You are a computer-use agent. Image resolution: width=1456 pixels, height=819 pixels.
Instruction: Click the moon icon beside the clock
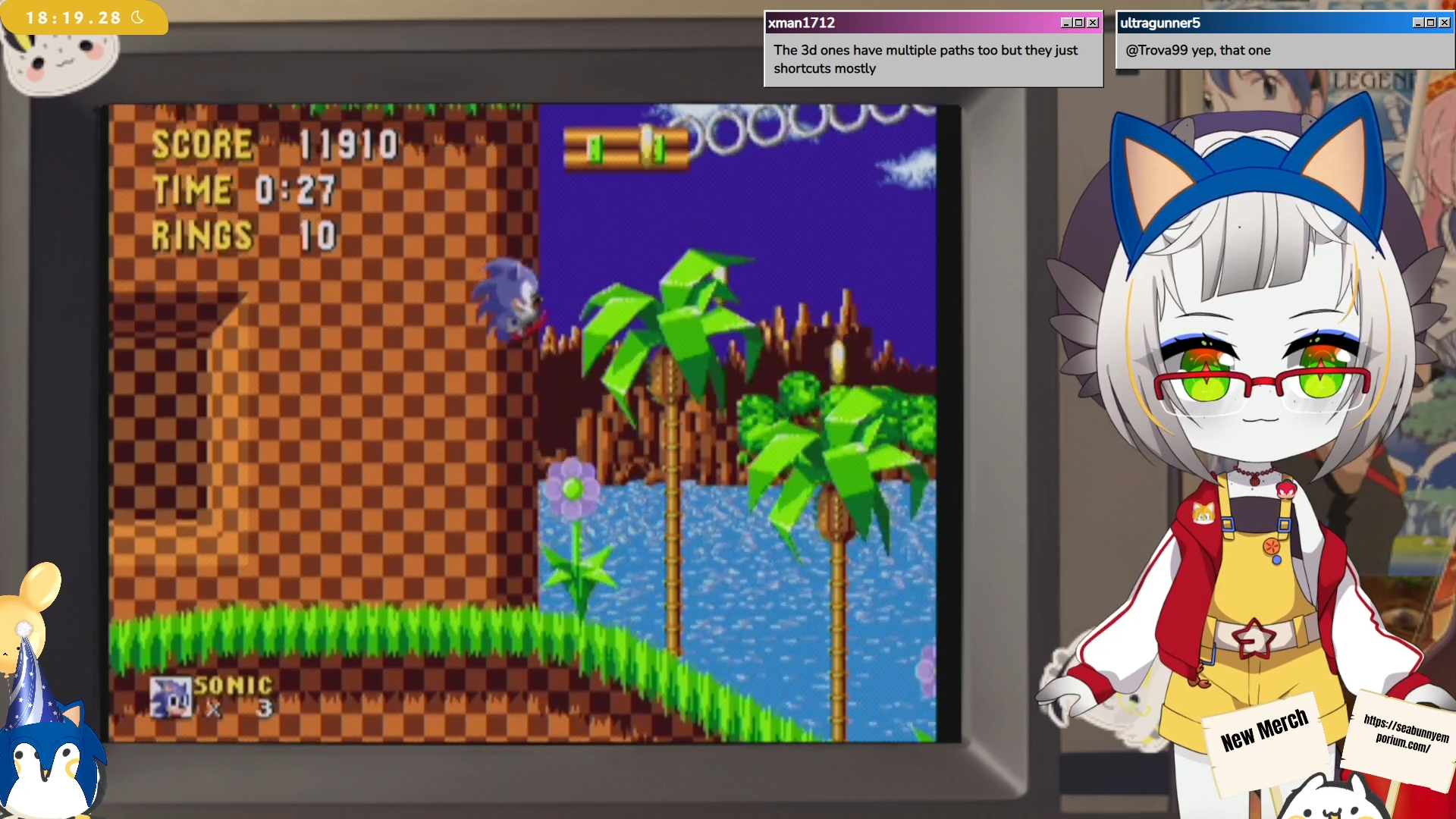[x=137, y=17]
